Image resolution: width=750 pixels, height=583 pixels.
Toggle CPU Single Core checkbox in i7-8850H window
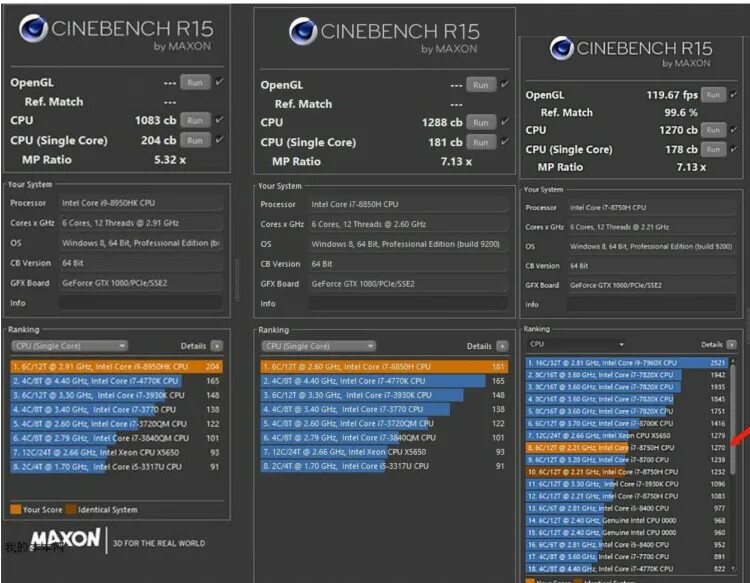point(505,142)
